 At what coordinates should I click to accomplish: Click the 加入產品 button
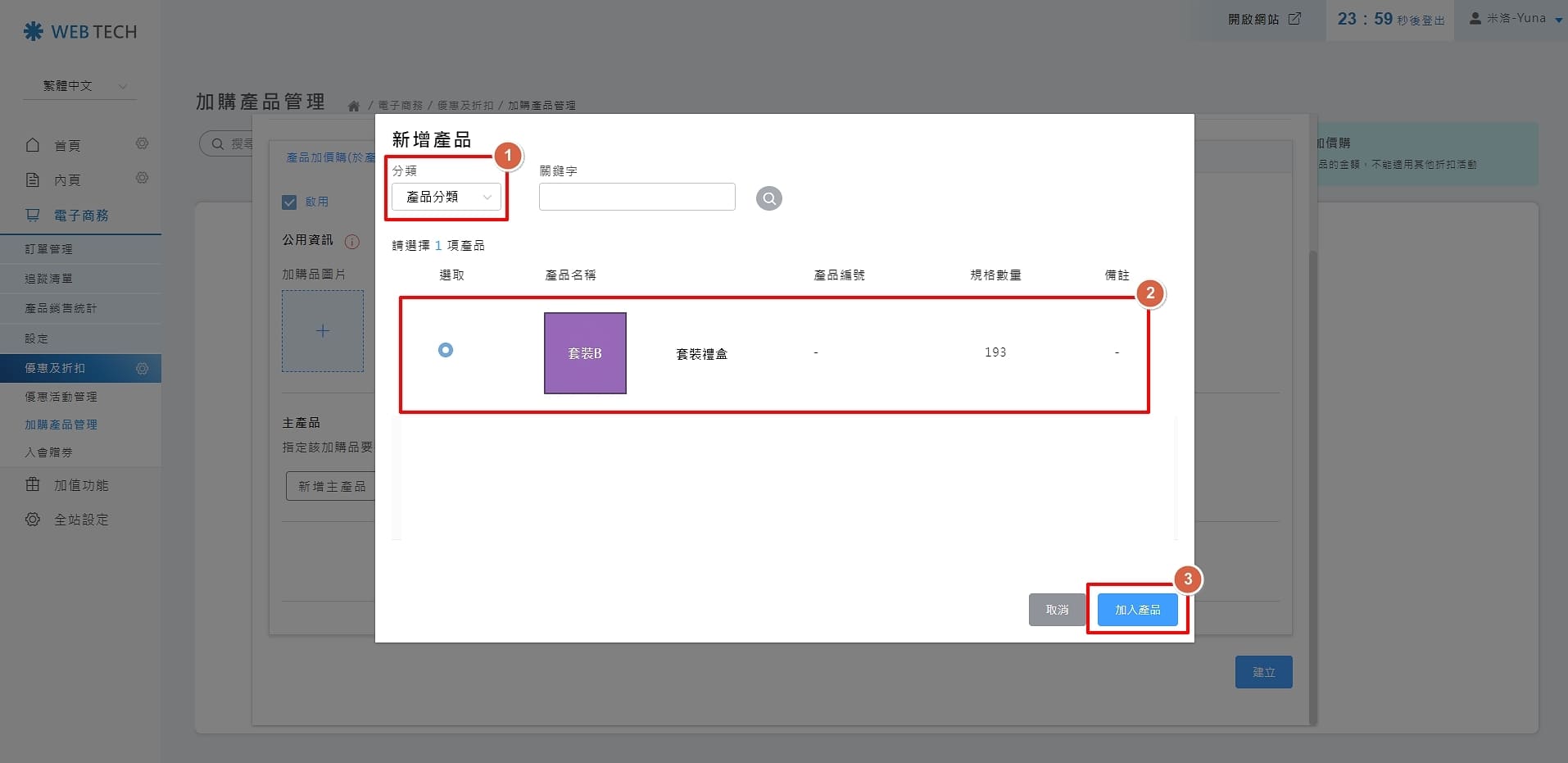click(1137, 610)
